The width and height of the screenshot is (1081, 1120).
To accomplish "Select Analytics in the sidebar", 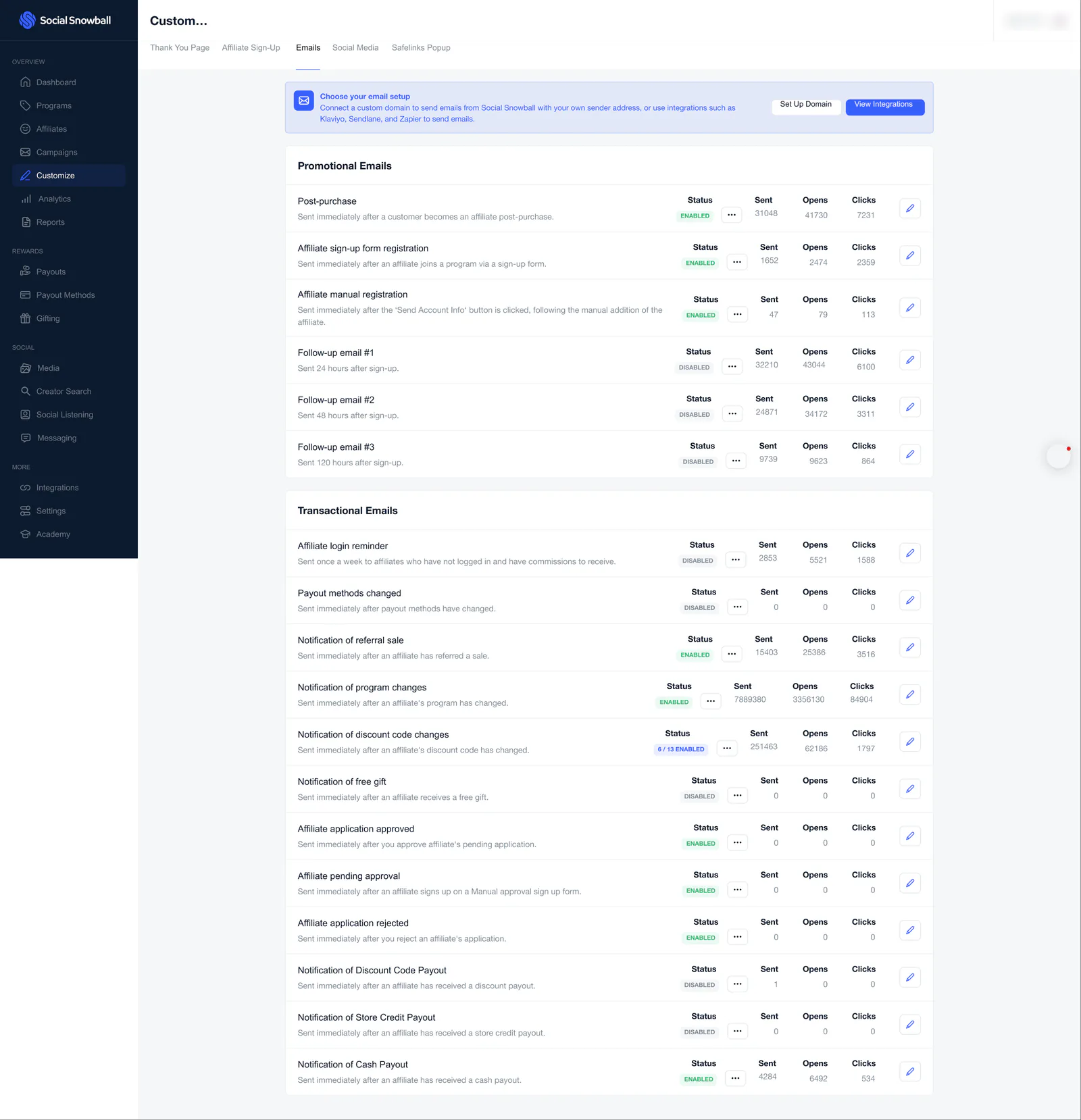I will (x=68, y=199).
